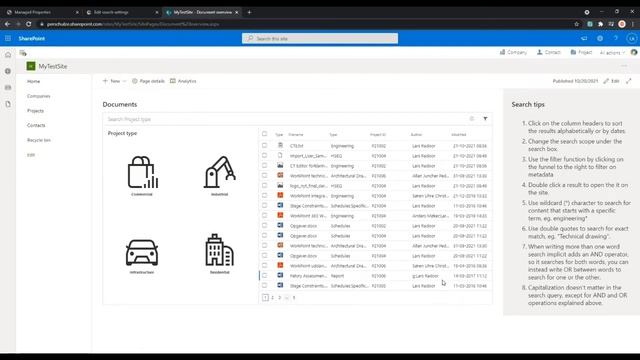Click the news icon in left rail

click(8, 88)
